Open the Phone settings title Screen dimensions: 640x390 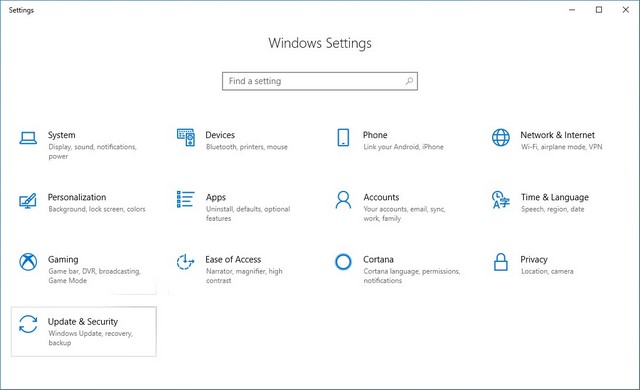point(375,135)
